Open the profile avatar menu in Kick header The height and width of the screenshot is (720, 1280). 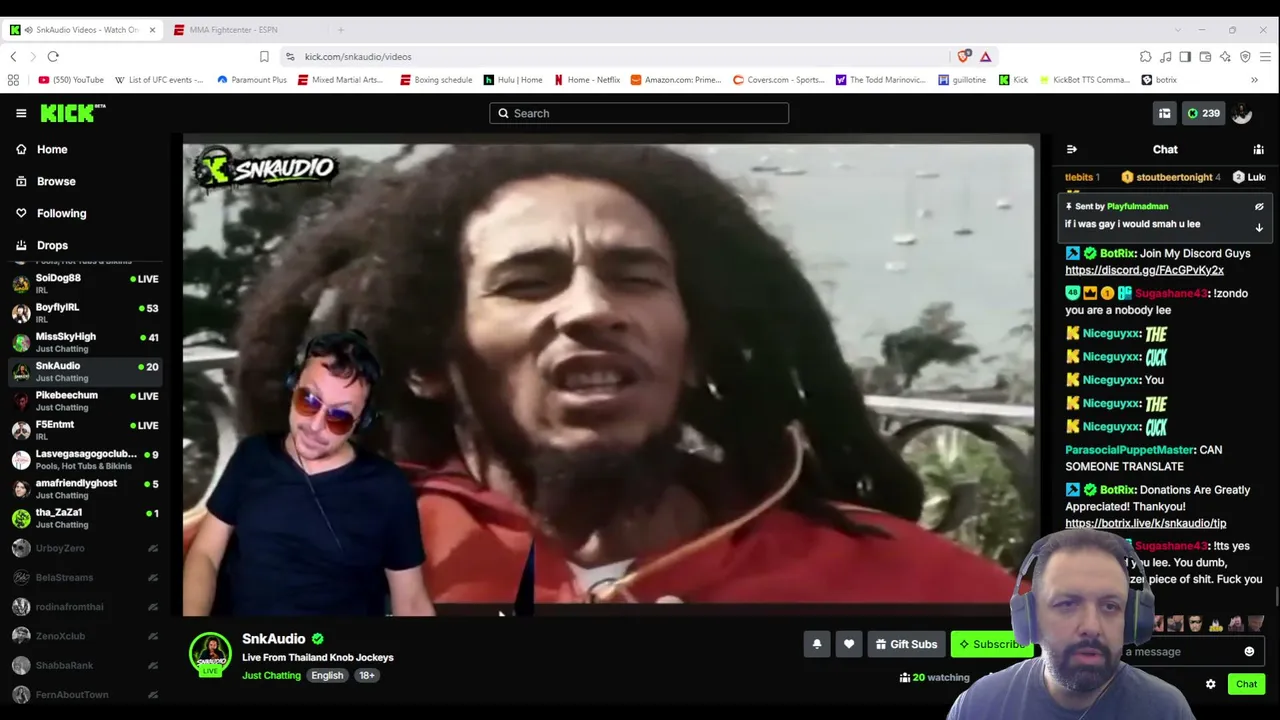point(1242,113)
